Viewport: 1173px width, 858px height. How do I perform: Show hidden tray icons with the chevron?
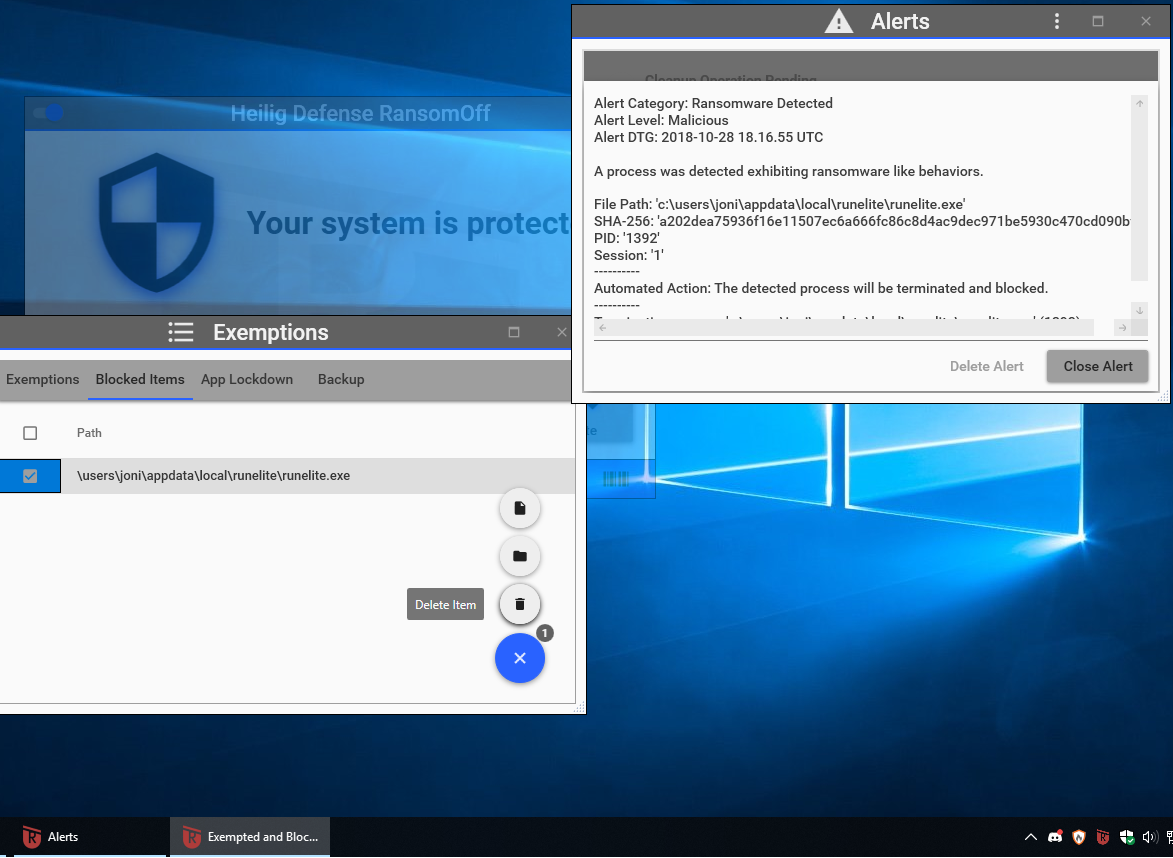pyautogui.click(x=1030, y=837)
